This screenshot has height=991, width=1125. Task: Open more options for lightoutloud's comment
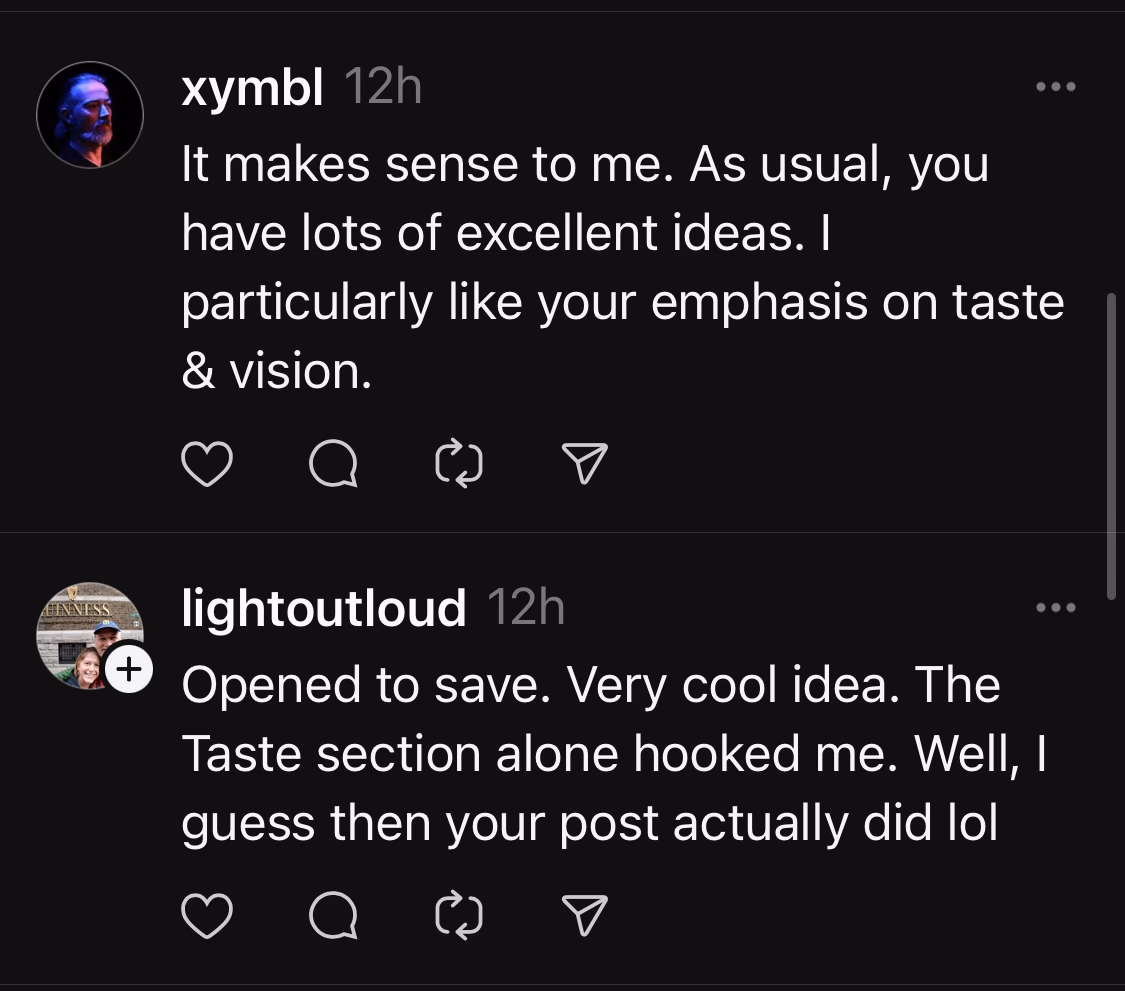(x=1056, y=607)
